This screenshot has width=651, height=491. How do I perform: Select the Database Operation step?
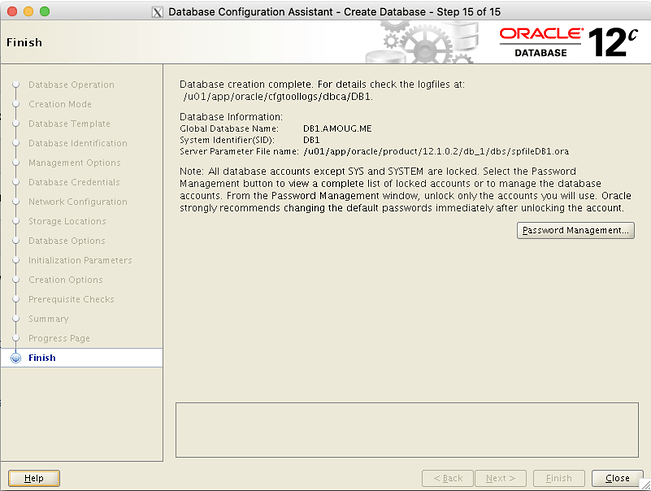click(71, 85)
